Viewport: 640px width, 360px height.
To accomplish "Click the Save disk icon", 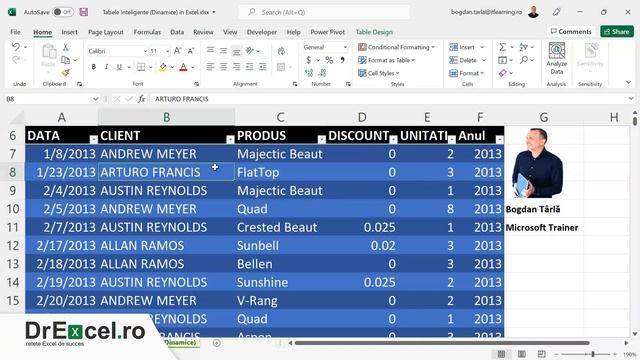I will 84,12.
